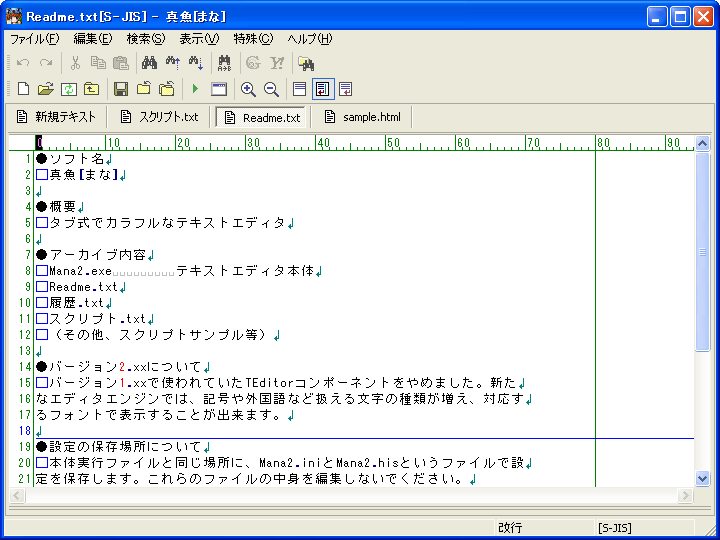Open Find with the binoculars icon
Screen dimensions: 720x540
pyautogui.click(x=149, y=63)
